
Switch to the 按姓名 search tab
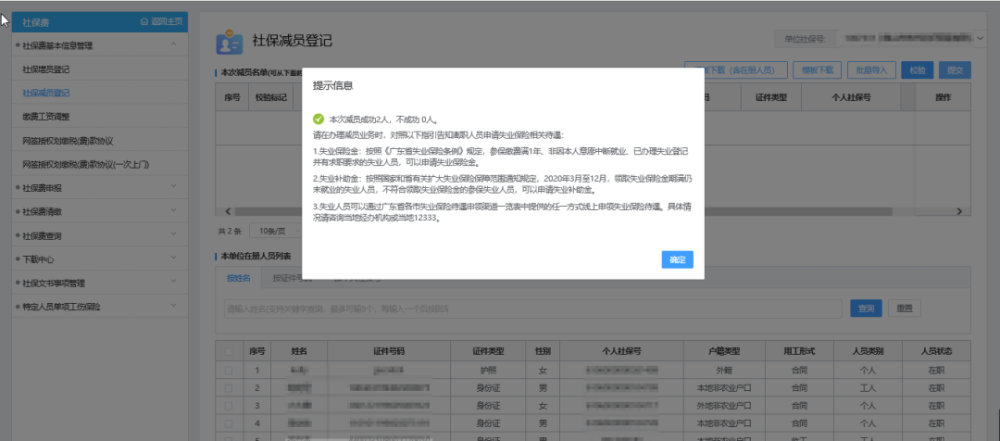238,278
